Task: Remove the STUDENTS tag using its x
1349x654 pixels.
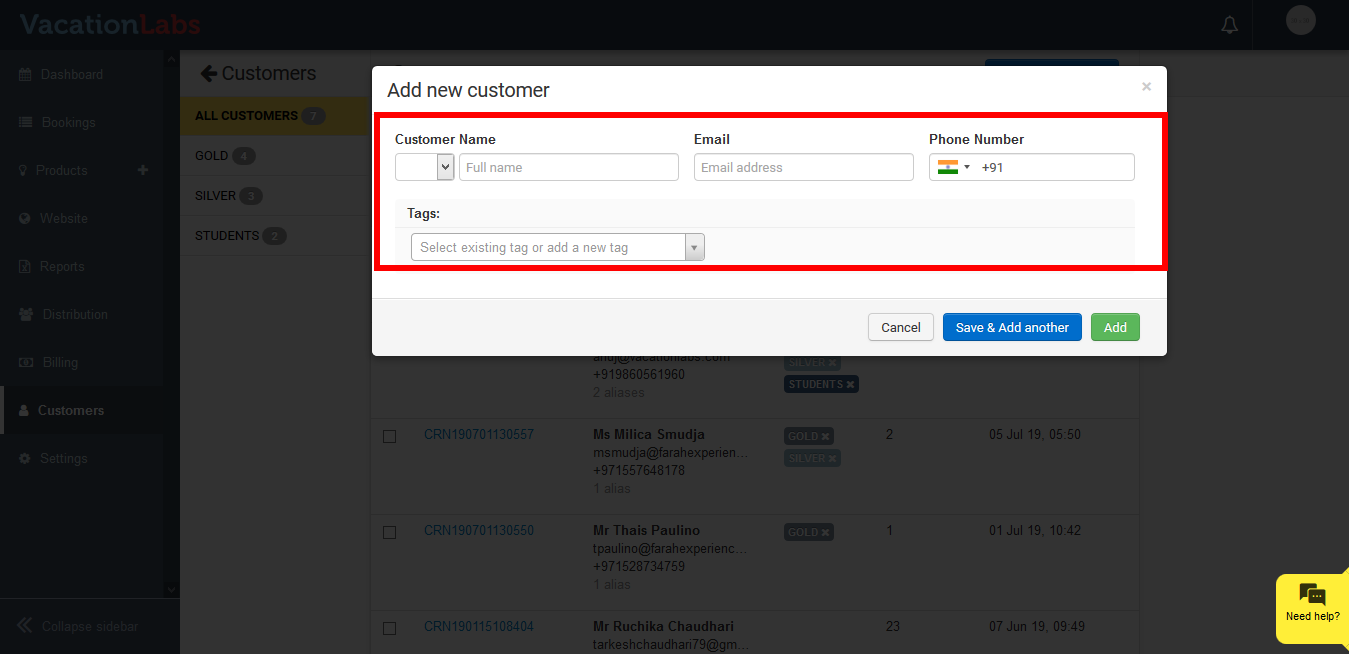Action: (851, 384)
